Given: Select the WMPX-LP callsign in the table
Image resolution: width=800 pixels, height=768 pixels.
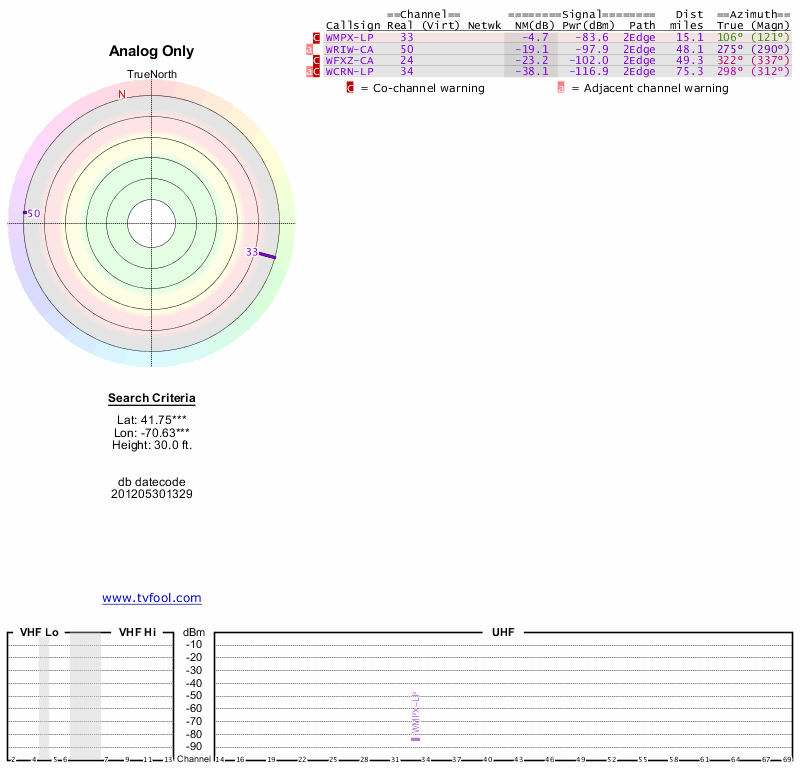Looking at the screenshot, I should tap(349, 37).
